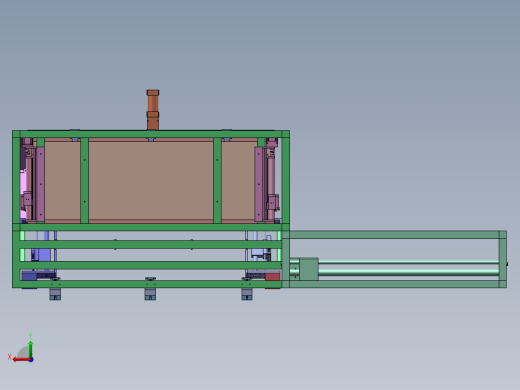Viewport: 520px width, 390px height.
Task: Select the large brown center panel
Action: point(151,180)
